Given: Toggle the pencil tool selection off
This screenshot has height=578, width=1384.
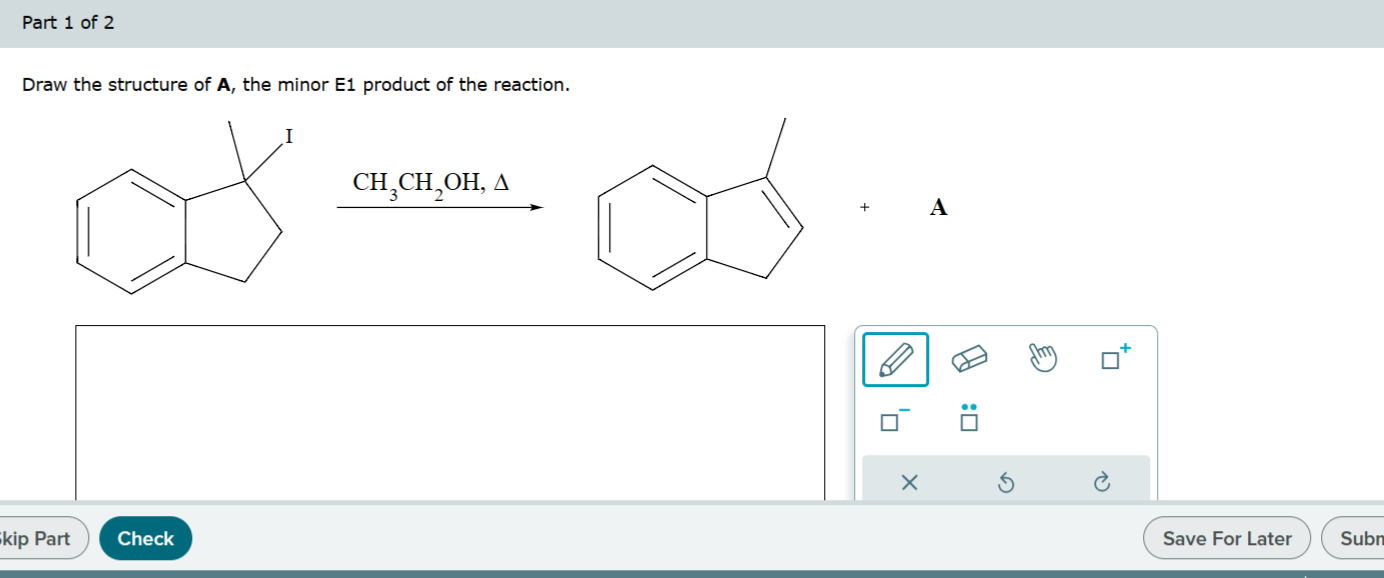Looking at the screenshot, I should pyautogui.click(x=895, y=359).
